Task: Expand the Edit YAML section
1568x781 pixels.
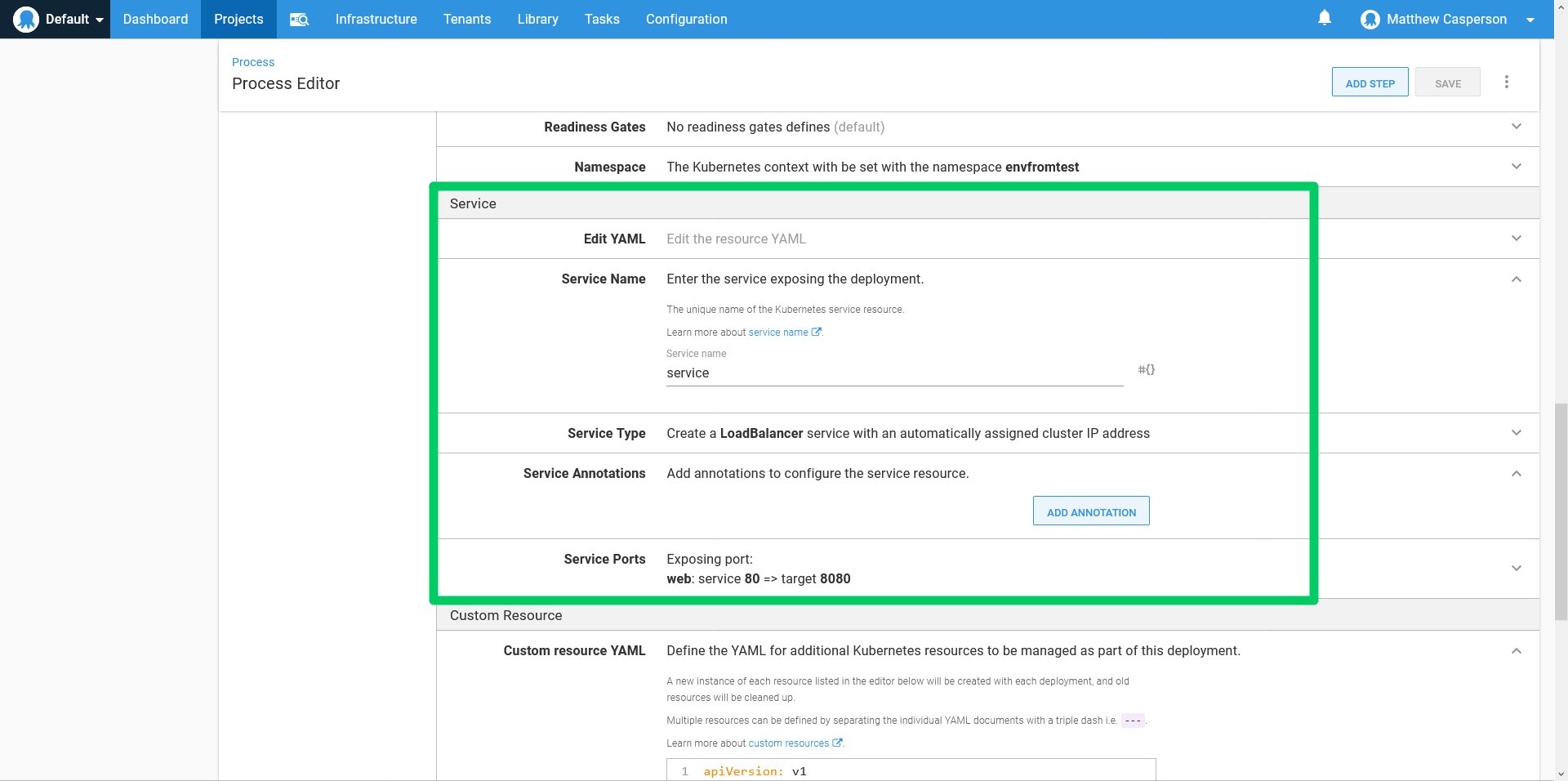Action: (1517, 239)
